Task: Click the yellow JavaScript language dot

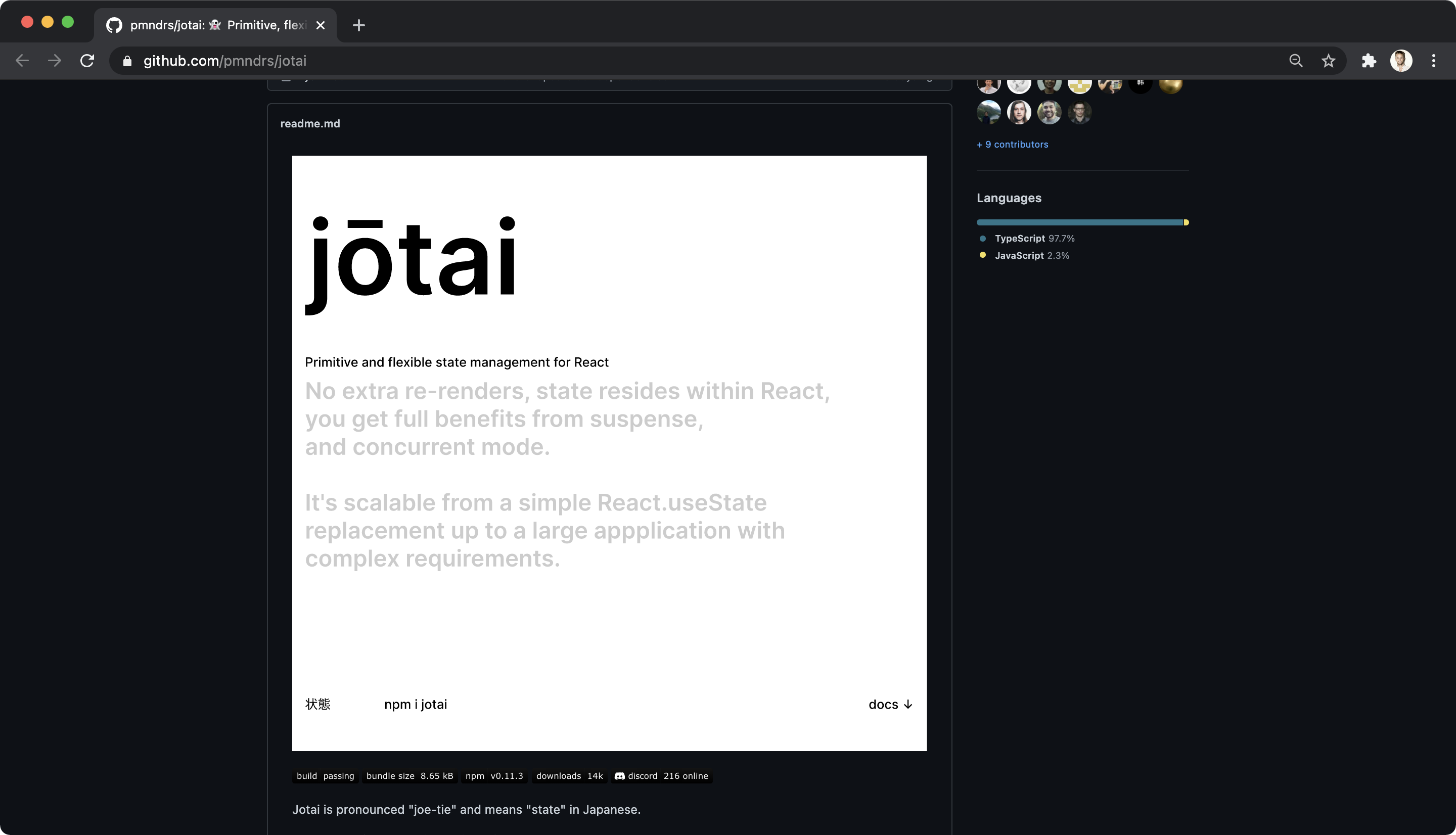Action: coord(982,255)
